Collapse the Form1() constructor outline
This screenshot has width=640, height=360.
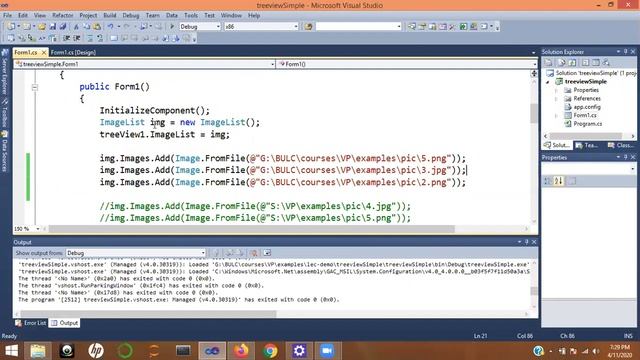pyautogui.click(x=35, y=87)
